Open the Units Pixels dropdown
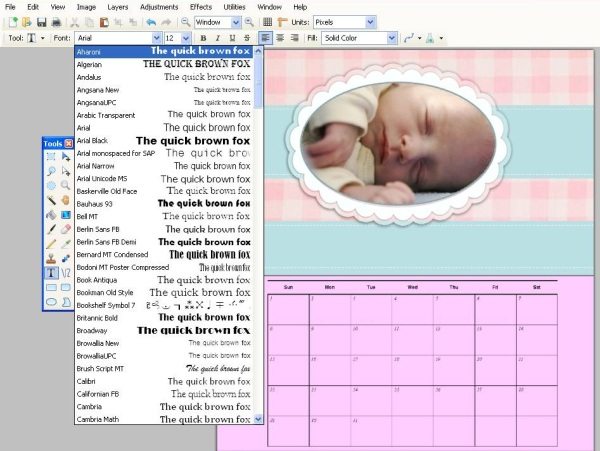 tap(370, 22)
